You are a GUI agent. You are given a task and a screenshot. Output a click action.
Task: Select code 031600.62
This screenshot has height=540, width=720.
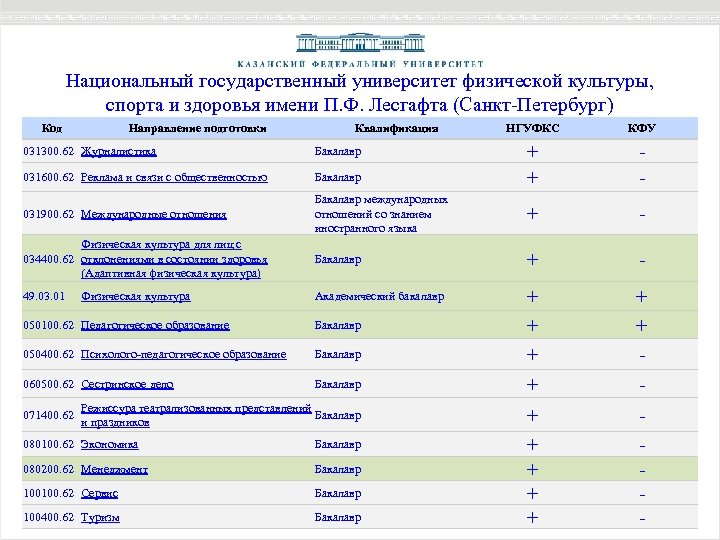[49, 177]
